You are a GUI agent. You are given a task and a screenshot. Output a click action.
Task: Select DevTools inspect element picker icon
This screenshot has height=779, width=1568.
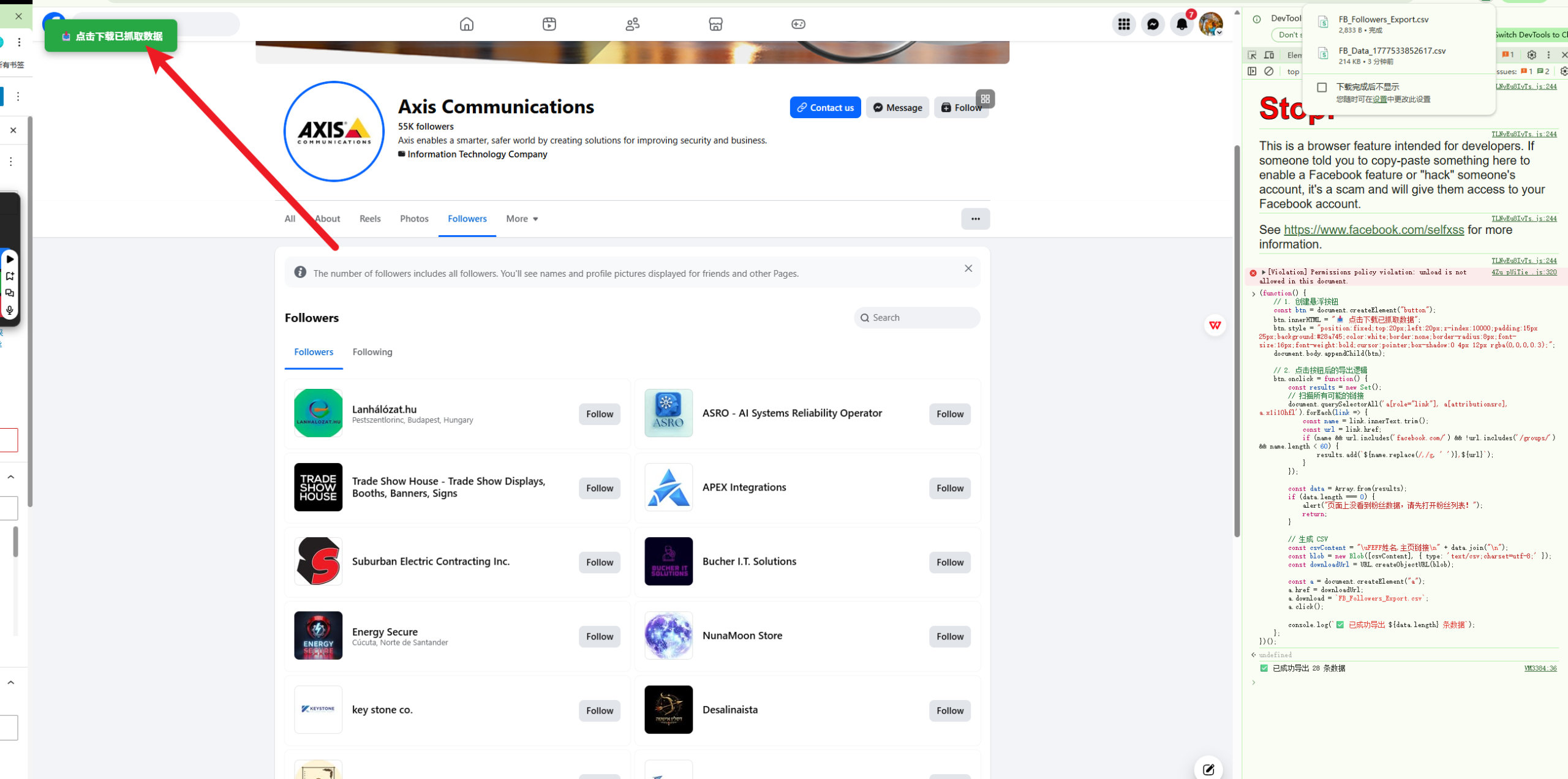[x=1252, y=55]
